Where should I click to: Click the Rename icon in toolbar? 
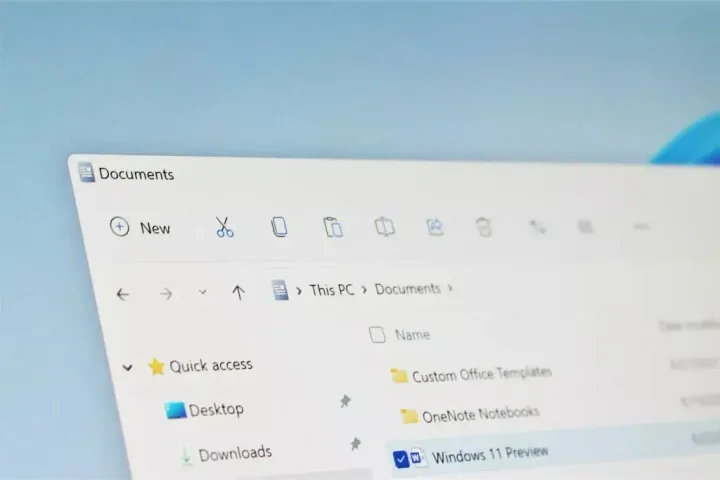[385, 227]
